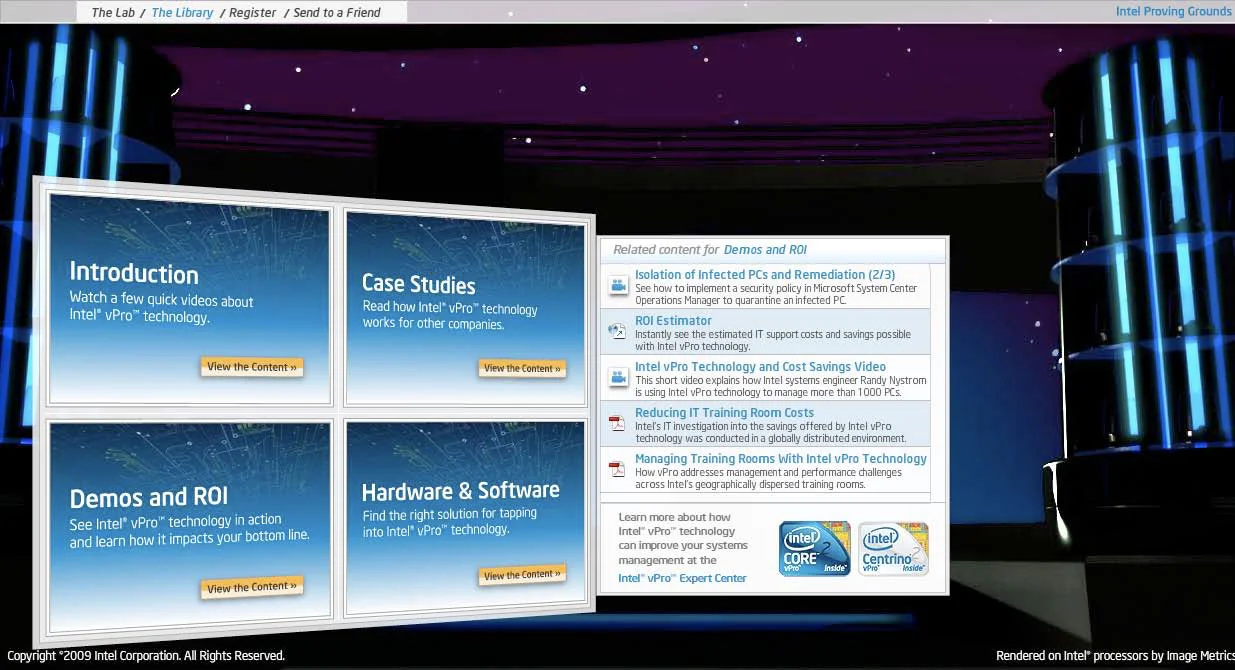Image resolution: width=1235 pixels, height=670 pixels.
Task: Click the video icon beside Cost Savings Video
Action: [x=618, y=378]
